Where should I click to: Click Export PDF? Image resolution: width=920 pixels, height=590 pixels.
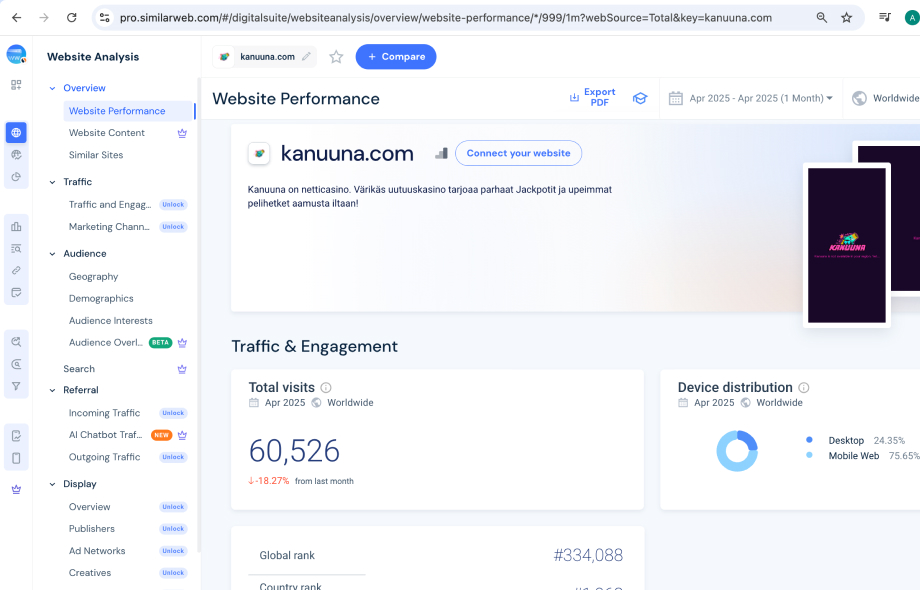(593, 97)
